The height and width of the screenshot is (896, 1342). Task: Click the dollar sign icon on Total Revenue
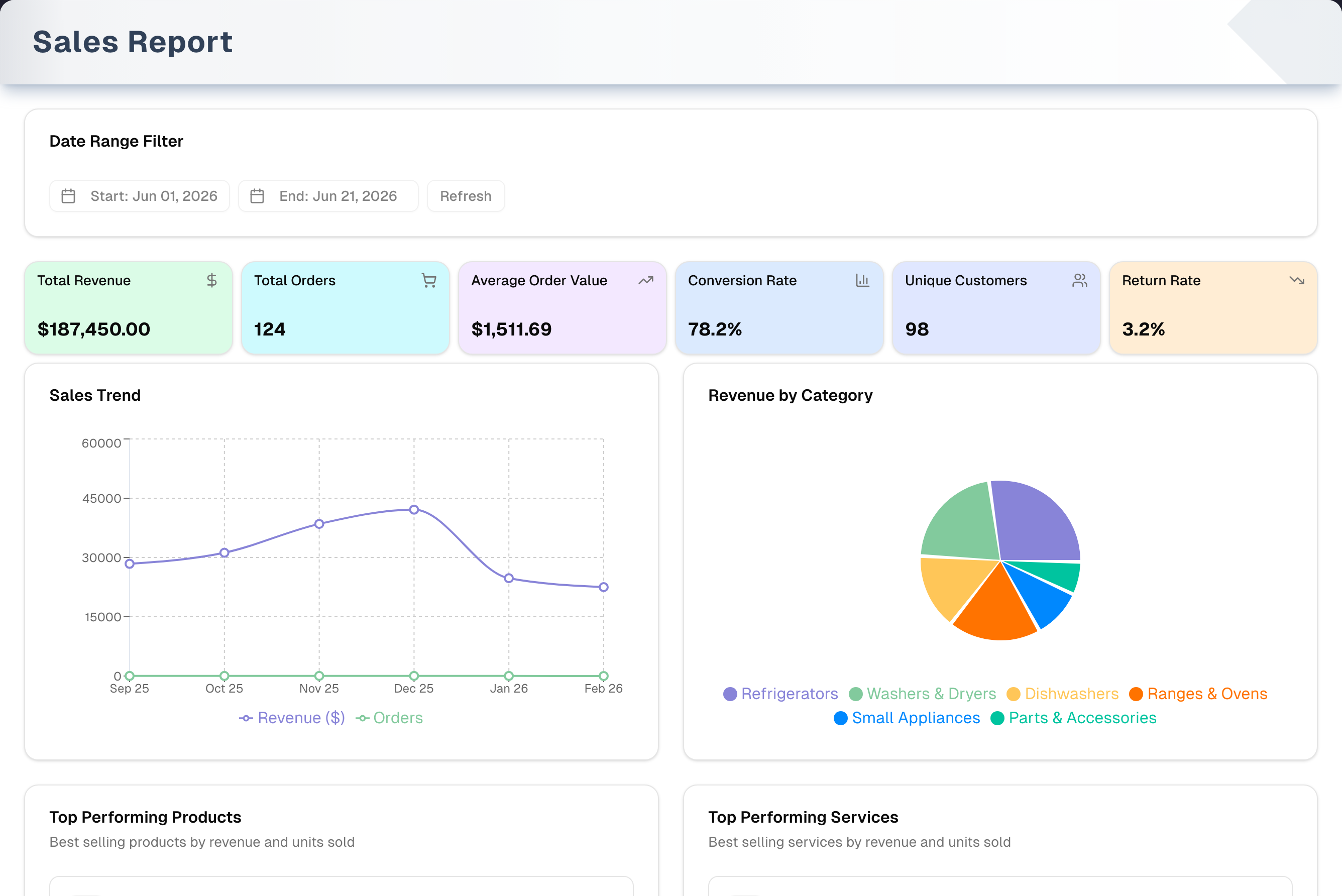[212, 280]
